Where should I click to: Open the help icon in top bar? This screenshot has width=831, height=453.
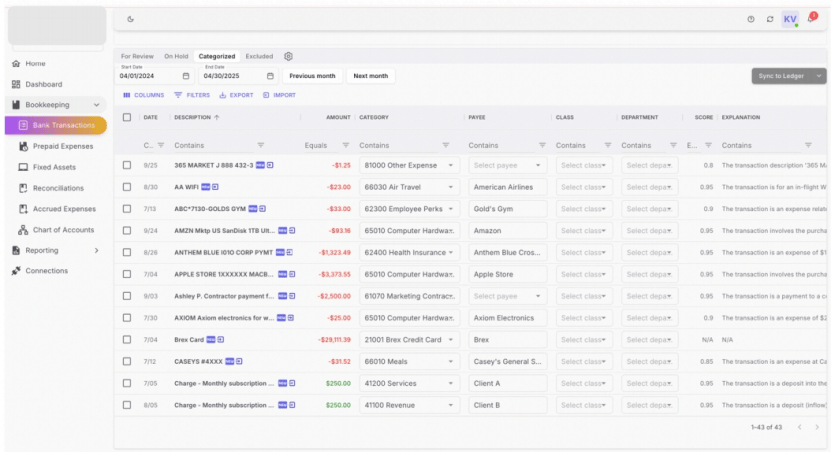pyautogui.click(x=750, y=19)
